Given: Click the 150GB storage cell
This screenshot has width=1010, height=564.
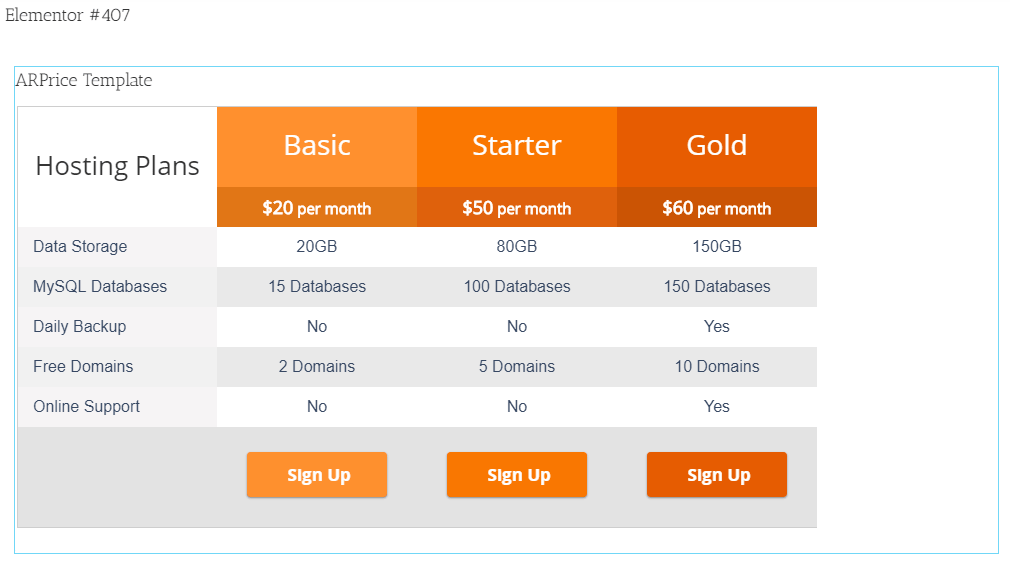Looking at the screenshot, I should [717, 247].
